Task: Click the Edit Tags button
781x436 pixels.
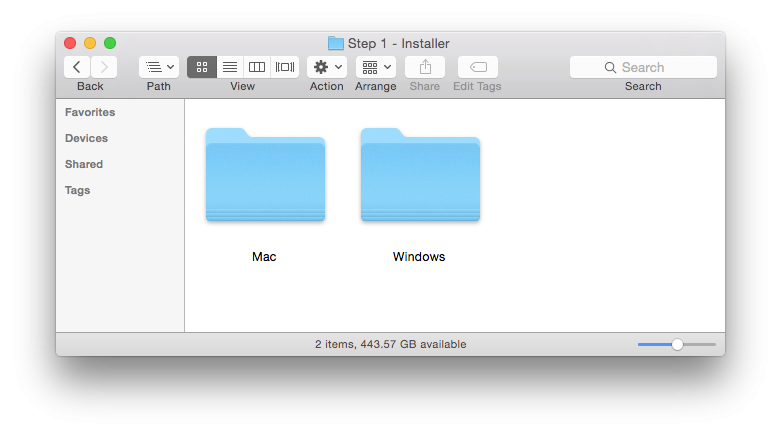Action: 478,67
